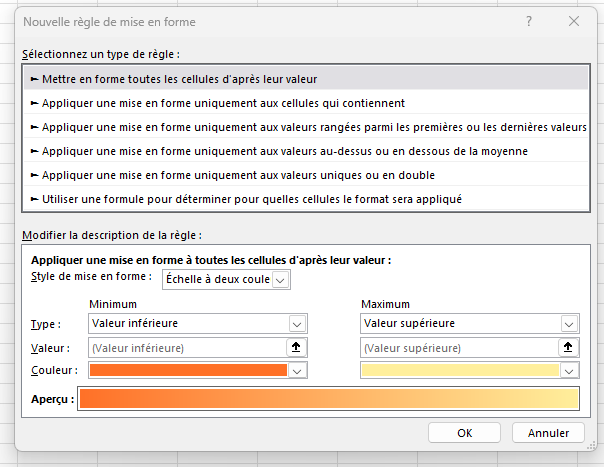Open the Style de mise en forme dropdown

click(280, 280)
